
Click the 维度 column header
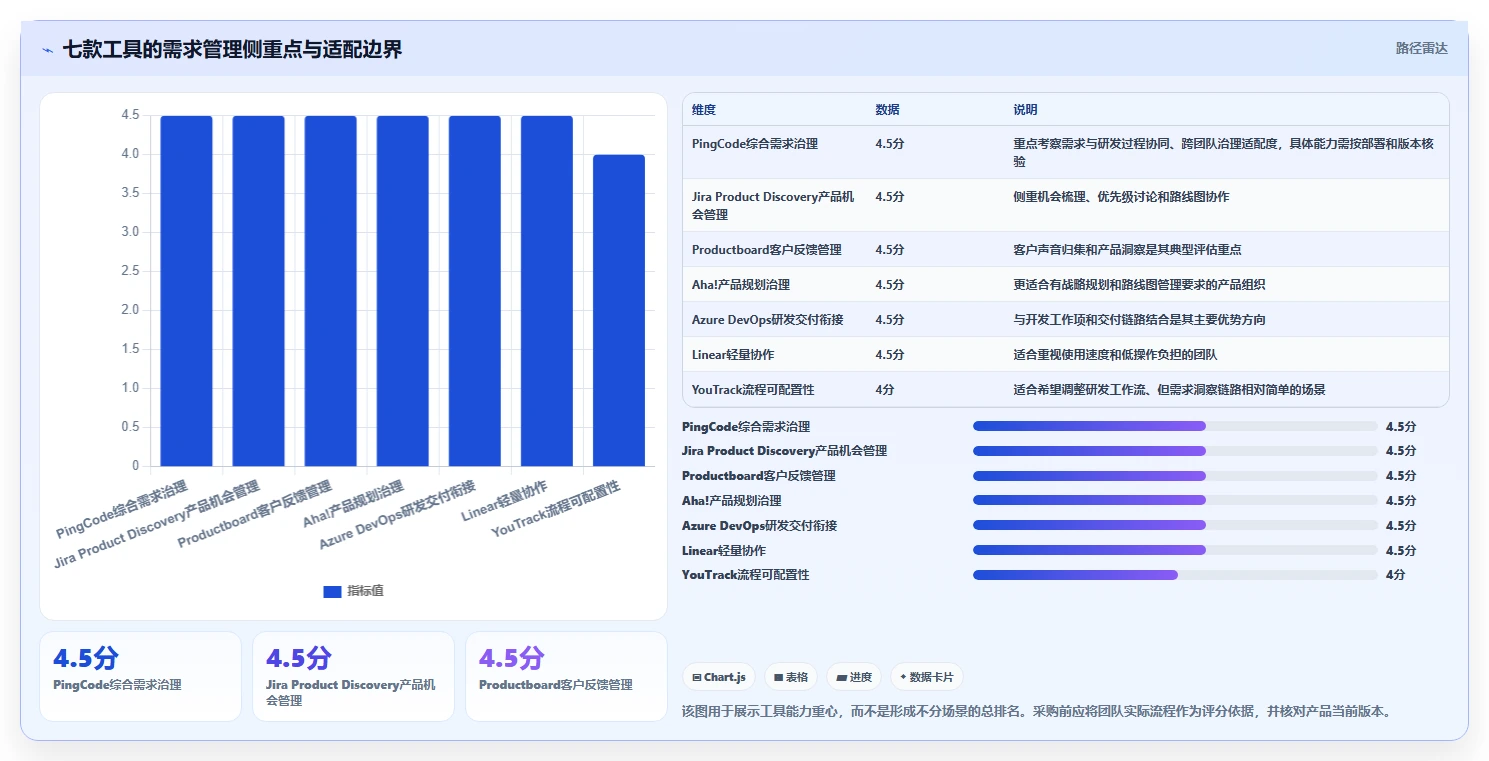coord(704,110)
